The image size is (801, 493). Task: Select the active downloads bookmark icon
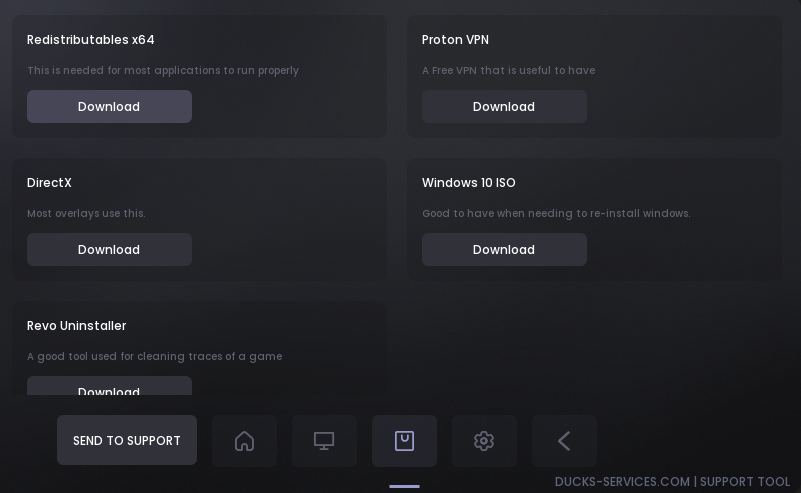(404, 441)
